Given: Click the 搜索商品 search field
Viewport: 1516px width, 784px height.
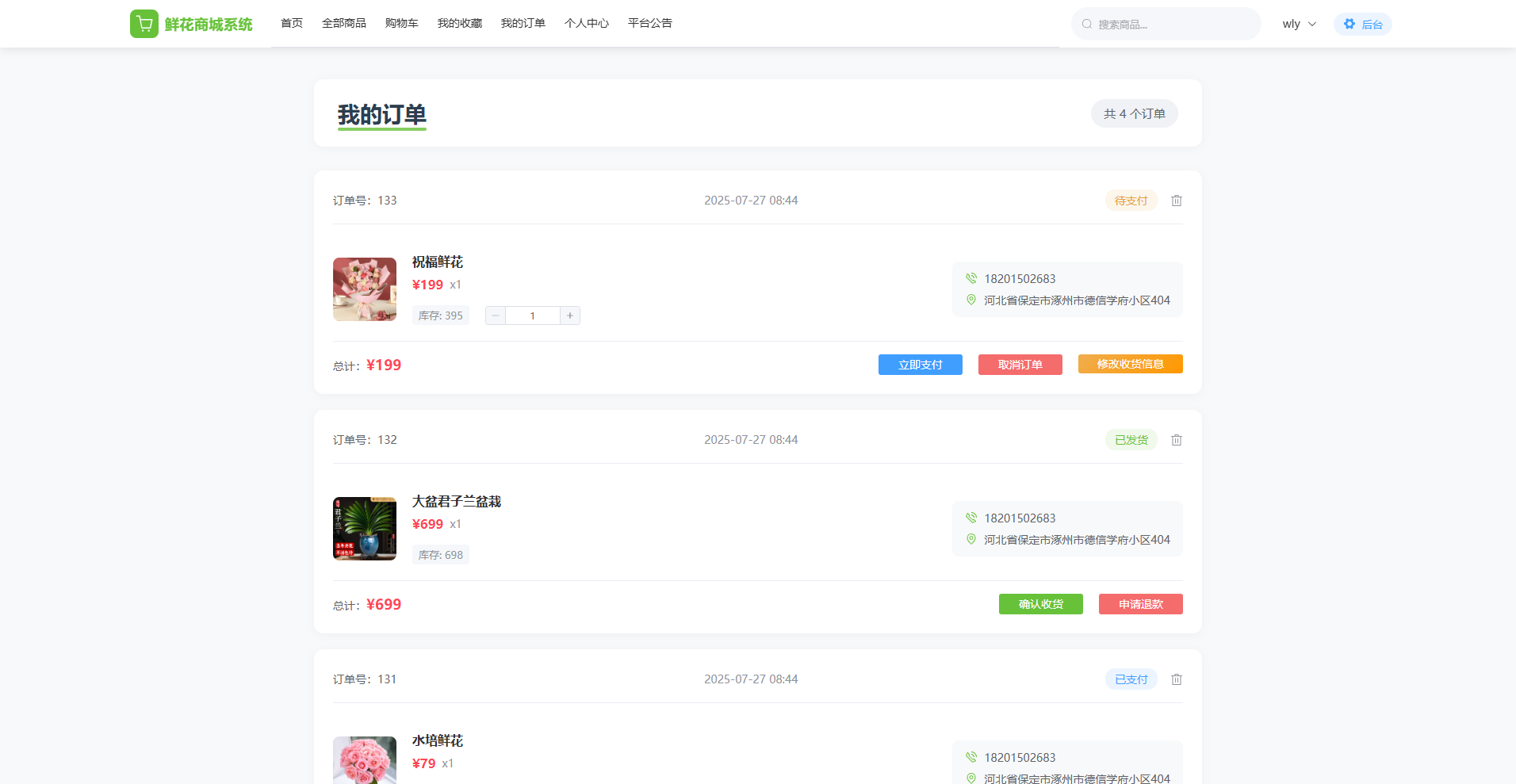Looking at the screenshot, I should tap(1173, 25).
